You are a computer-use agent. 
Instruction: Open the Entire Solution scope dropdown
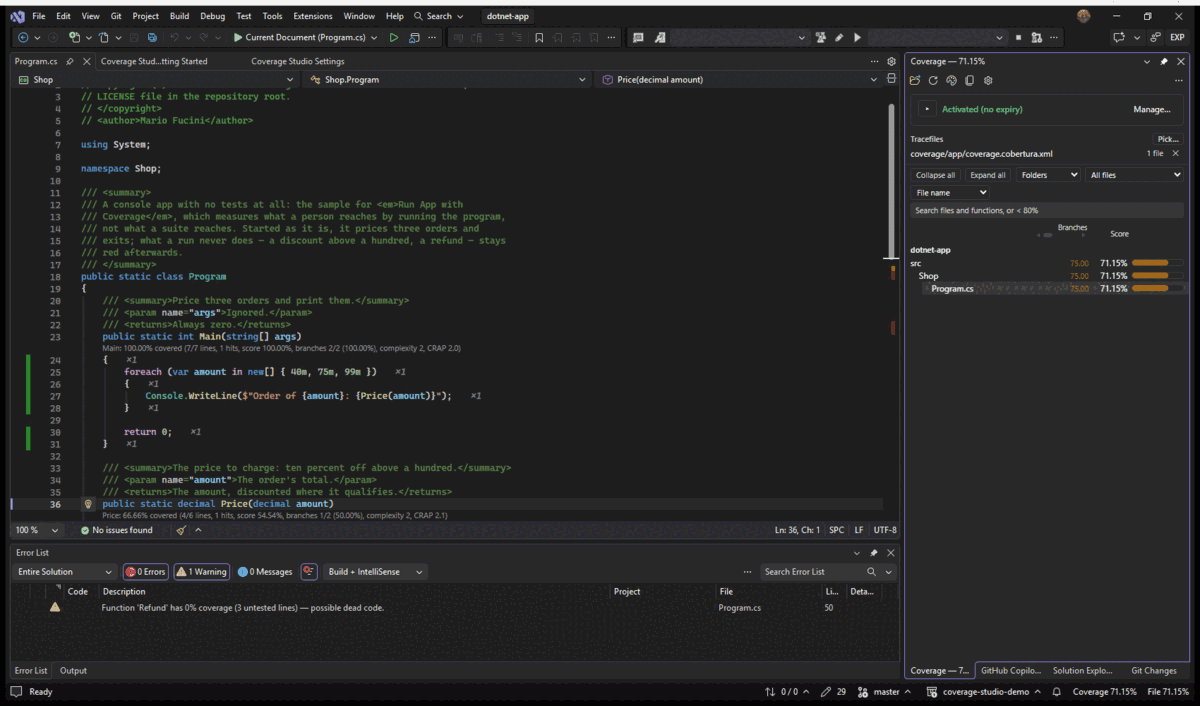tap(65, 572)
